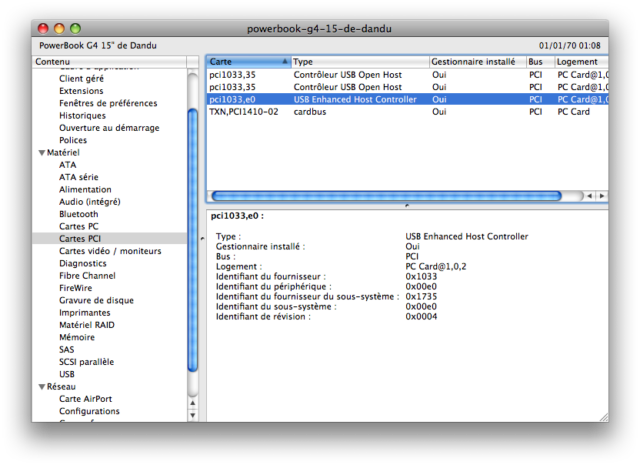Viewport: 640px width, 465px height.
Task: Select FireWire entry
Action: [x=76, y=288]
